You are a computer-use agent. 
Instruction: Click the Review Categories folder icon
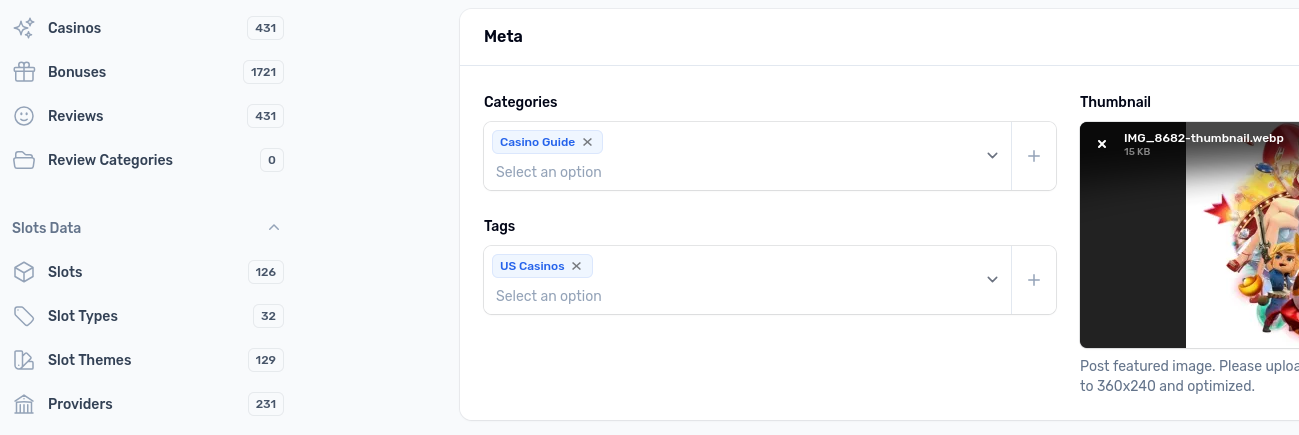pos(24,160)
